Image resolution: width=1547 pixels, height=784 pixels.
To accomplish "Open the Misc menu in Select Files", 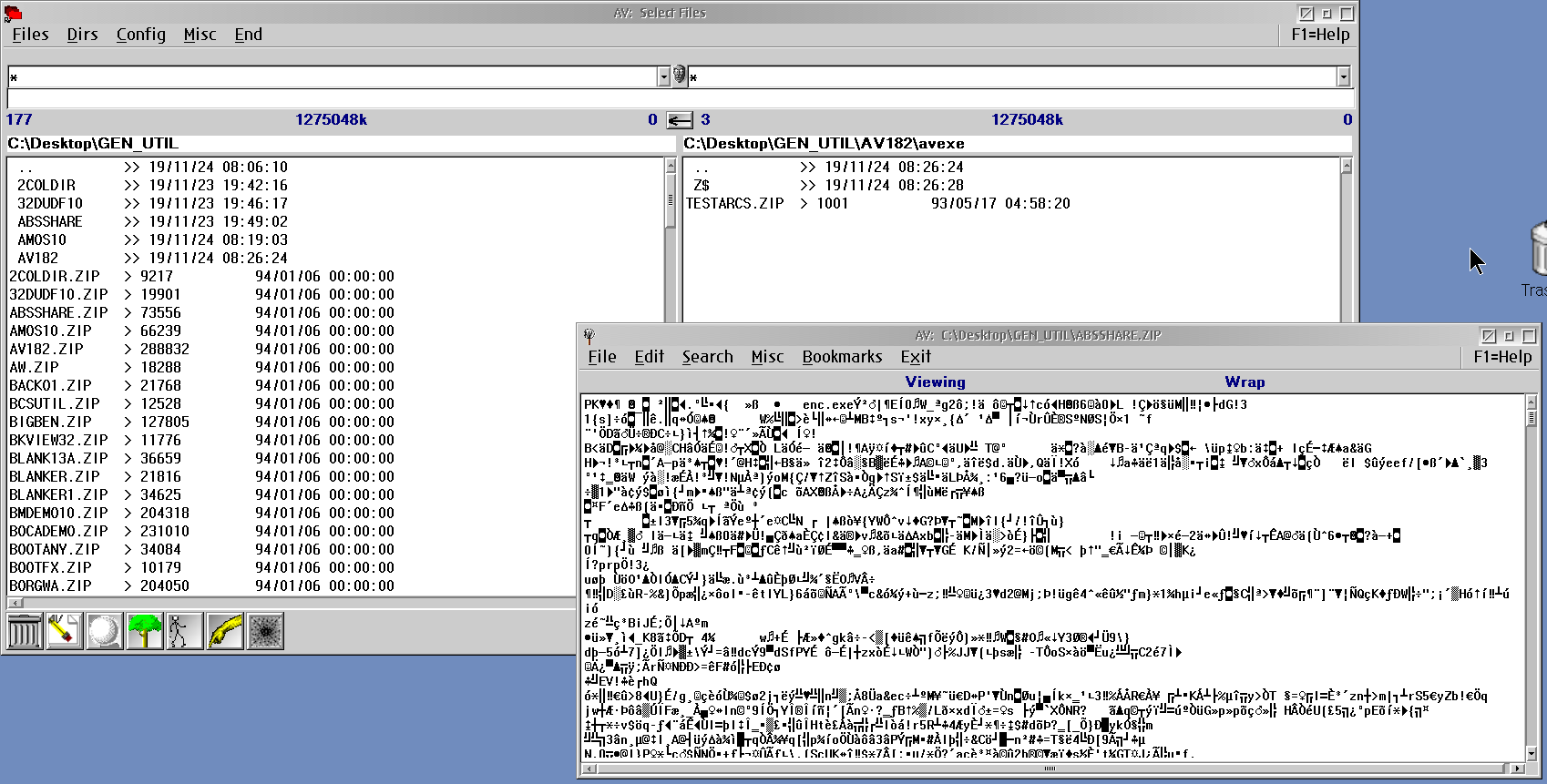I will pos(200,35).
